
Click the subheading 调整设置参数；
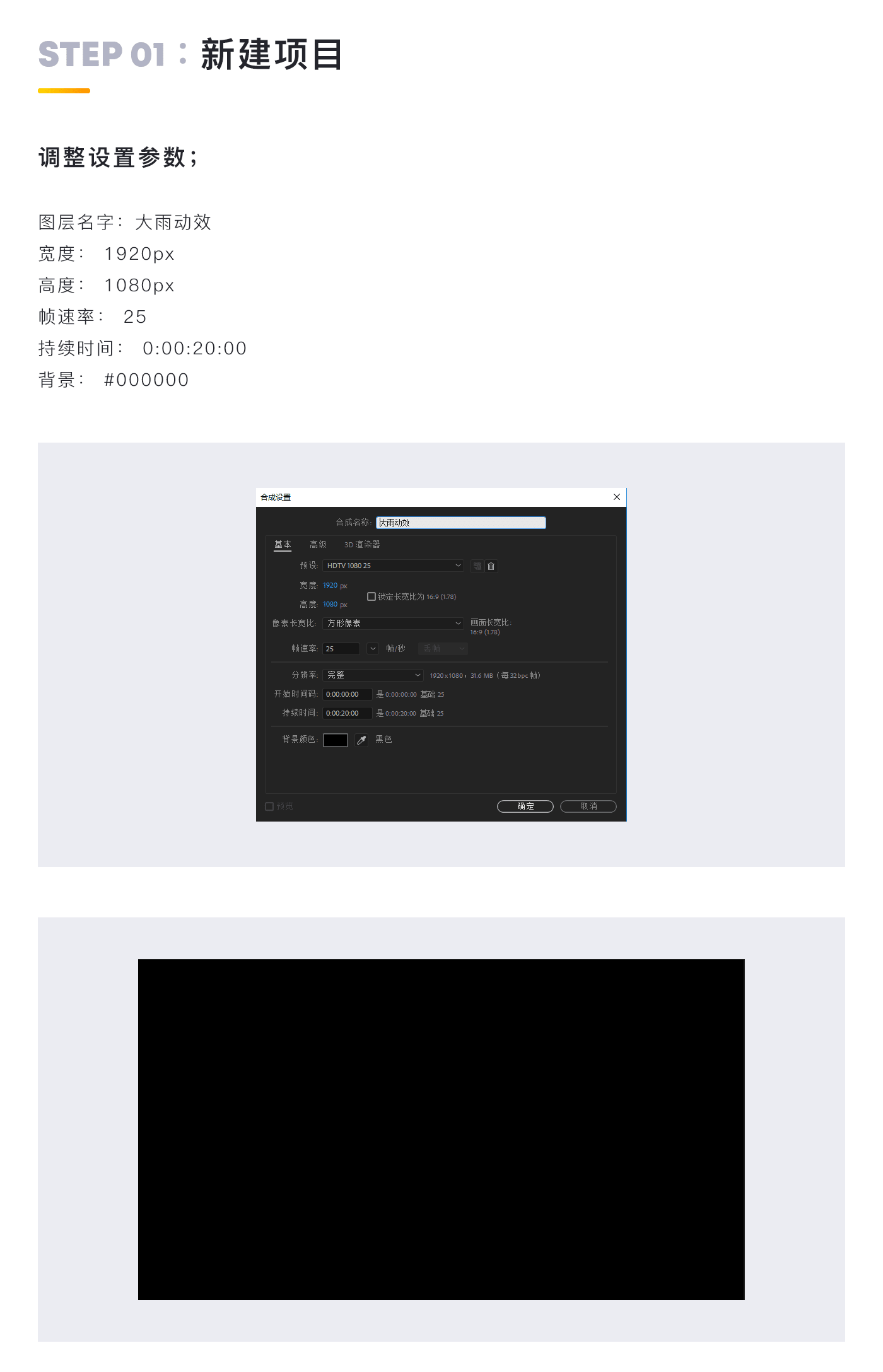pos(118,158)
